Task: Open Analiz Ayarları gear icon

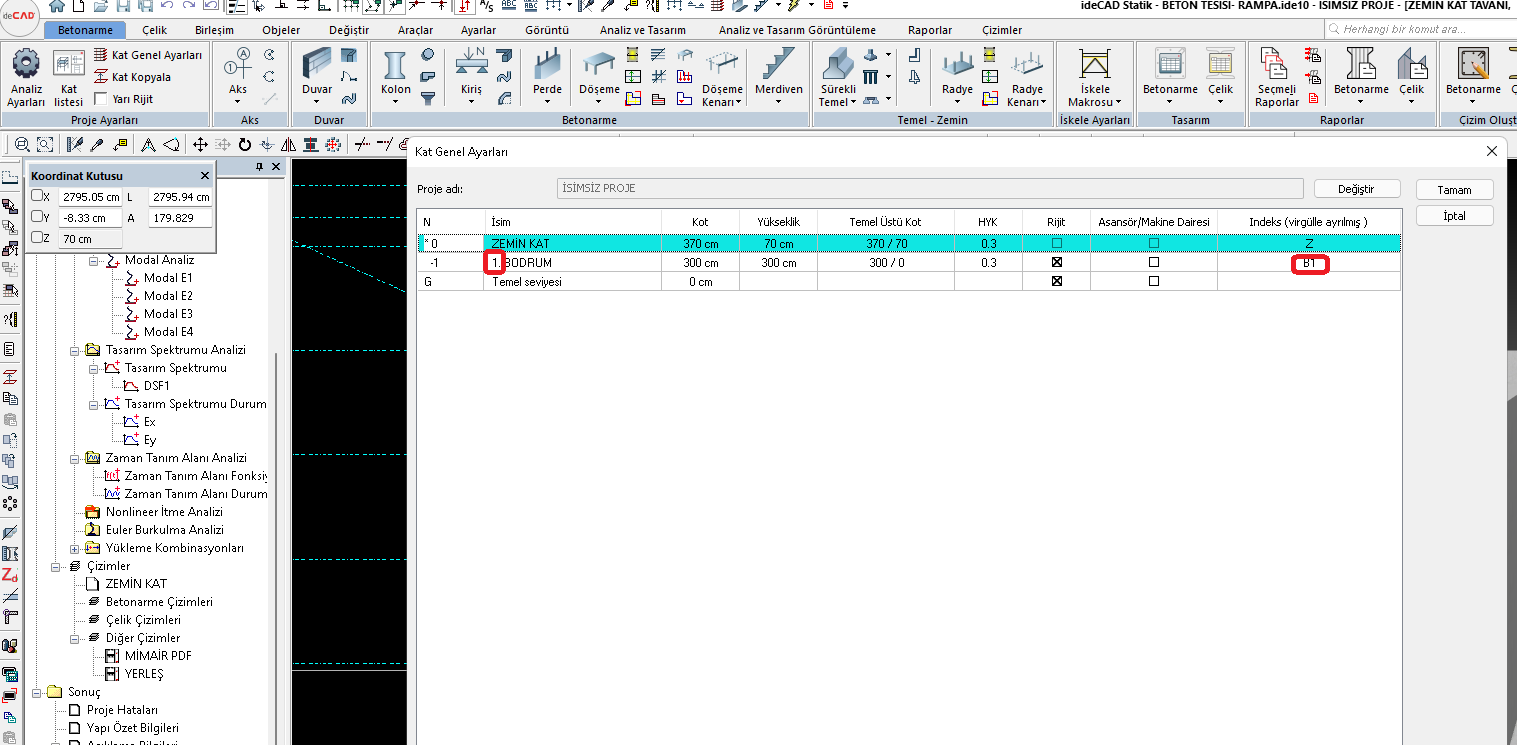Action: click(26, 66)
